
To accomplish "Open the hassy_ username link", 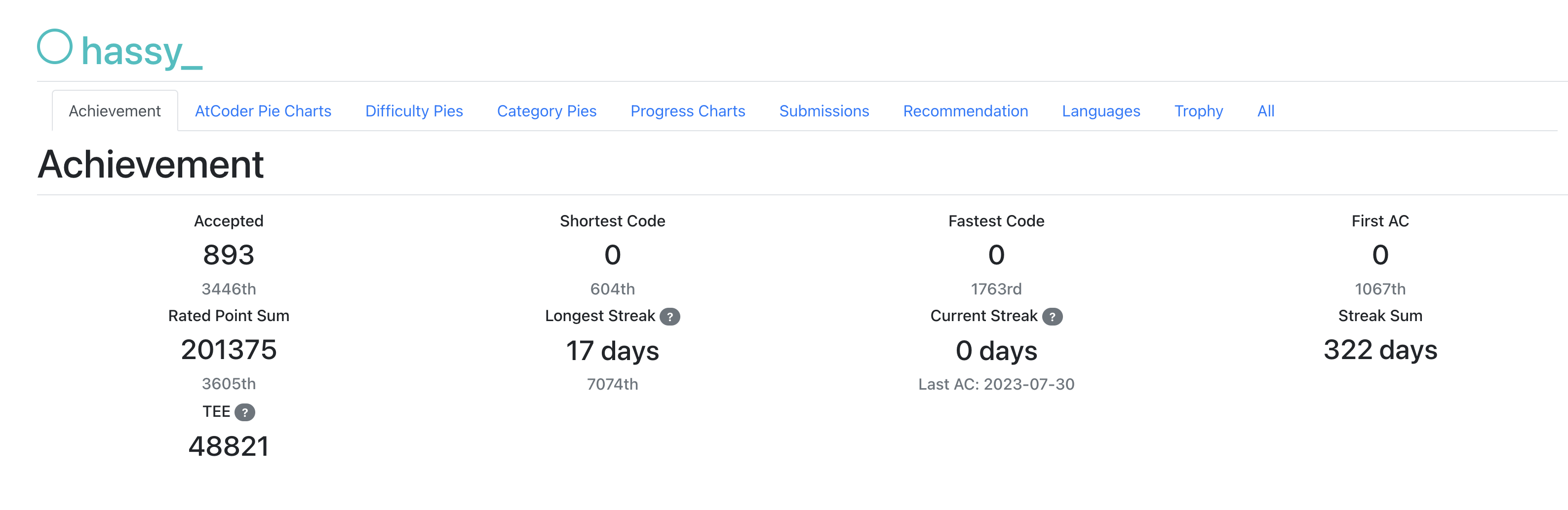I will (141, 51).
